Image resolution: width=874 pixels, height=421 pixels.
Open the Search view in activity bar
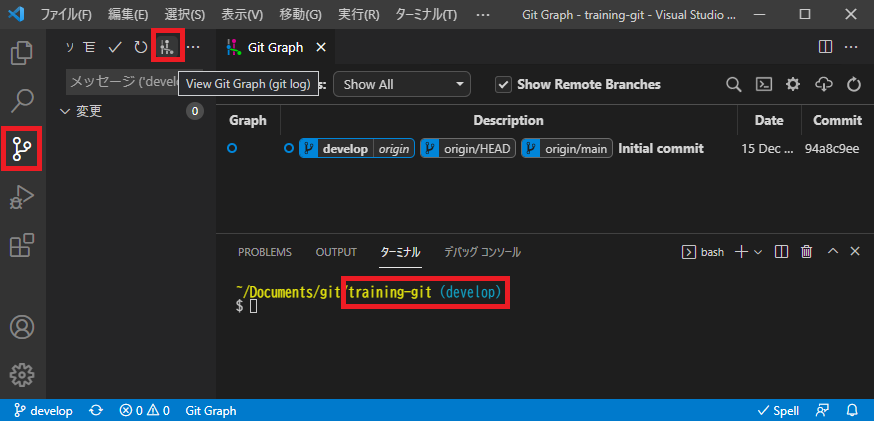[22, 100]
